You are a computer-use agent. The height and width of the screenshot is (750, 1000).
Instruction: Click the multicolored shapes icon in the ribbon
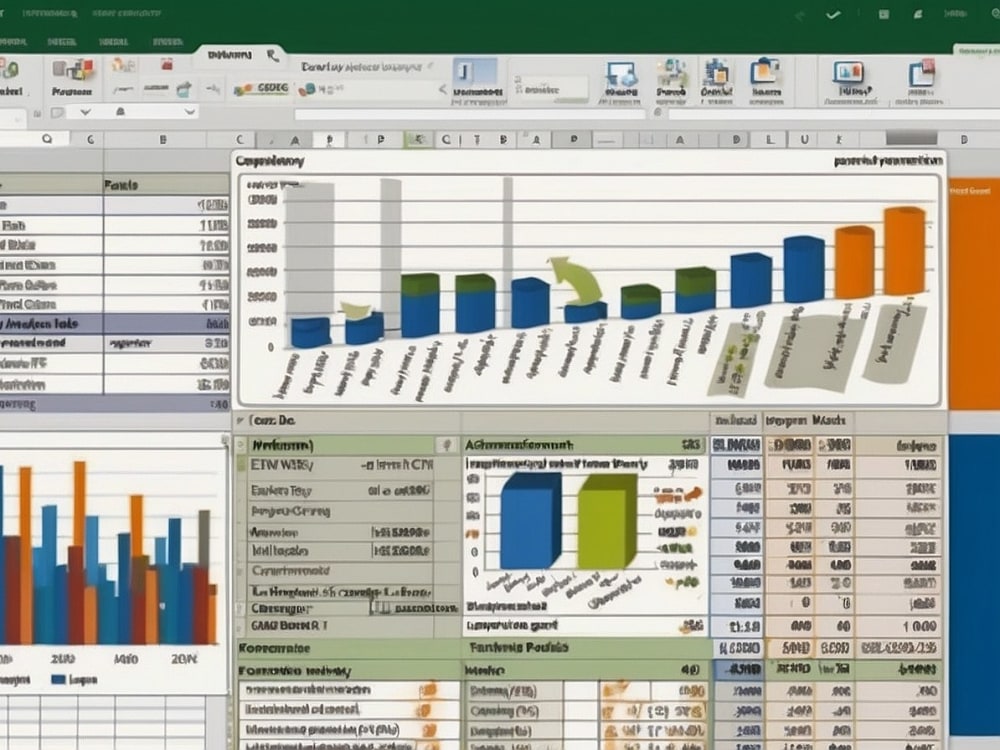click(x=73, y=70)
